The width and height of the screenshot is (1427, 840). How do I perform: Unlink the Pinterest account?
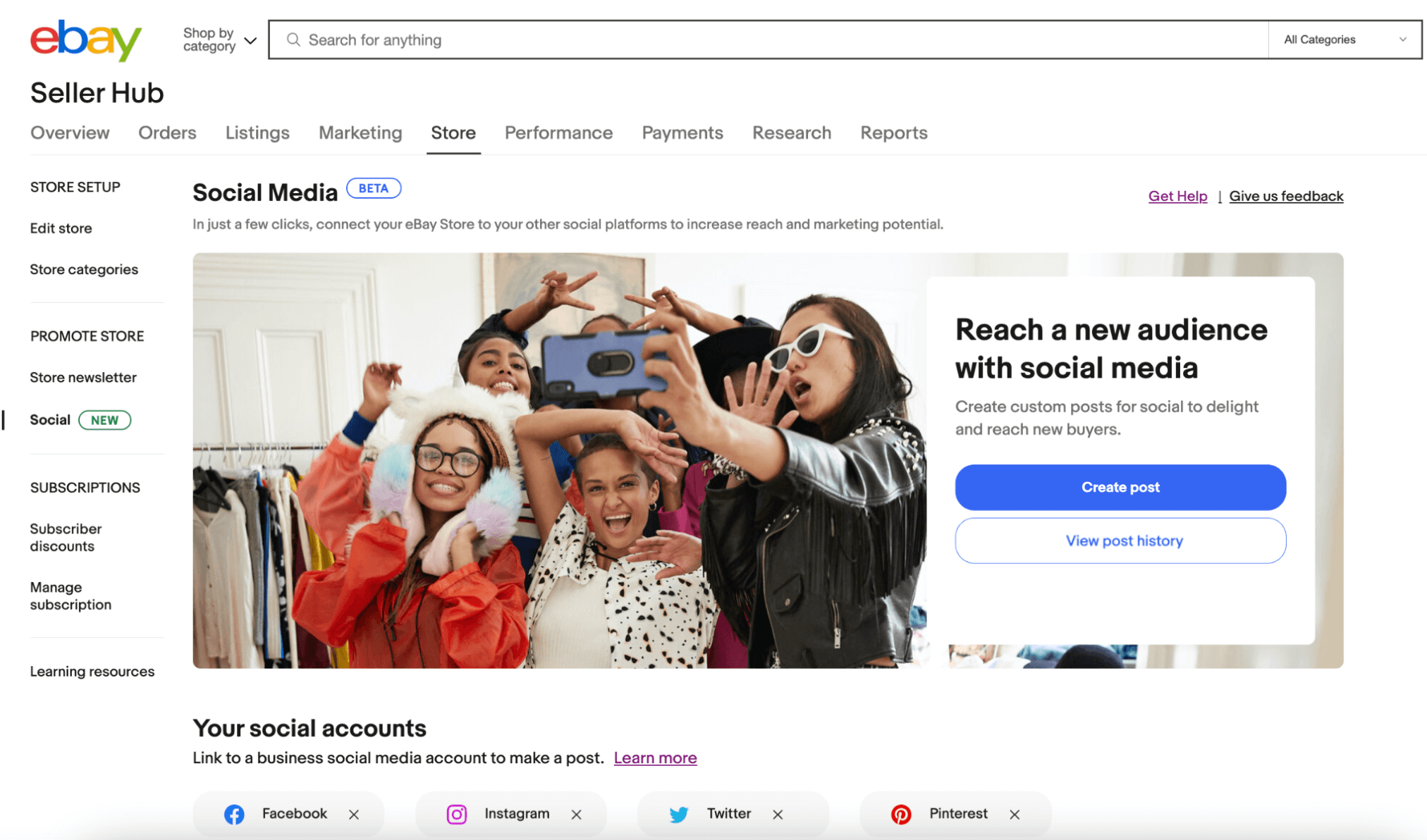(1015, 814)
